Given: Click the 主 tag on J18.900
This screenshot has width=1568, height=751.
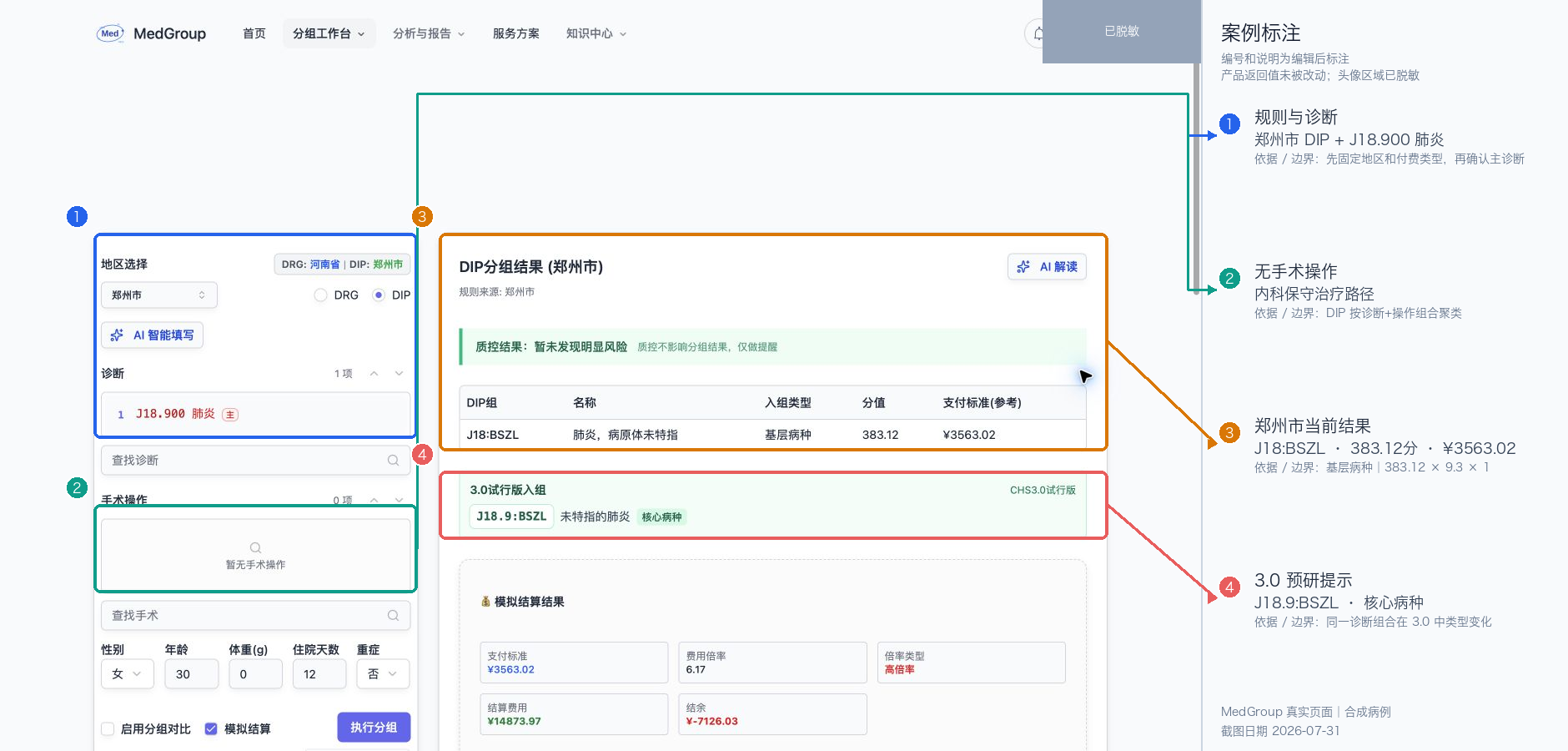Looking at the screenshot, I should 230,415.
